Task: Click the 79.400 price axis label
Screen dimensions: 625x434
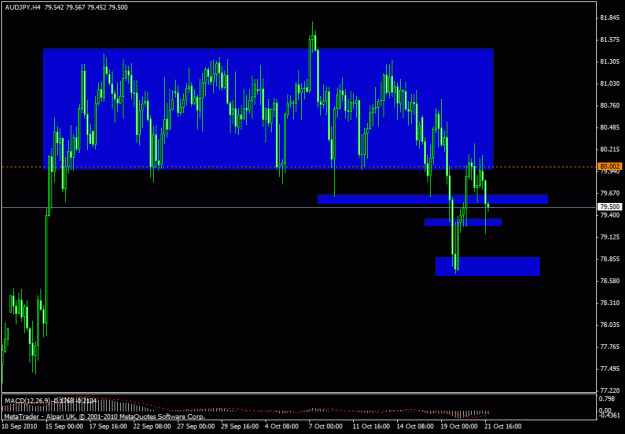Action: point(610,215)
